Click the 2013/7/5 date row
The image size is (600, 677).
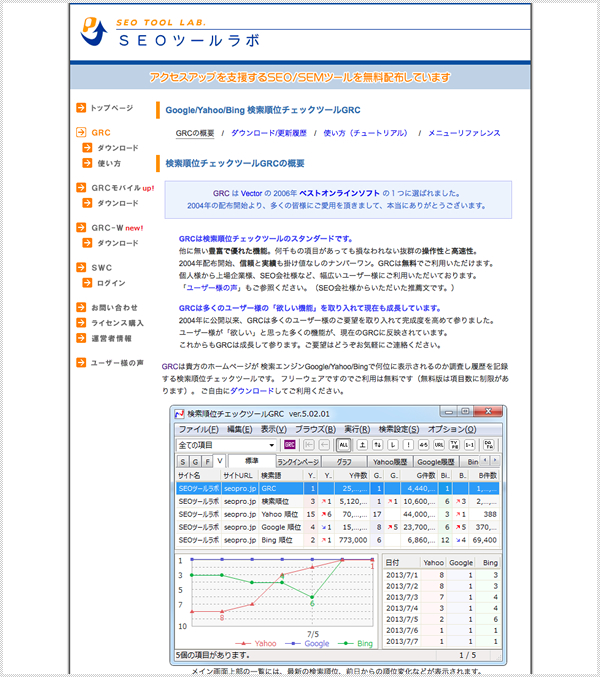[442, 619]
